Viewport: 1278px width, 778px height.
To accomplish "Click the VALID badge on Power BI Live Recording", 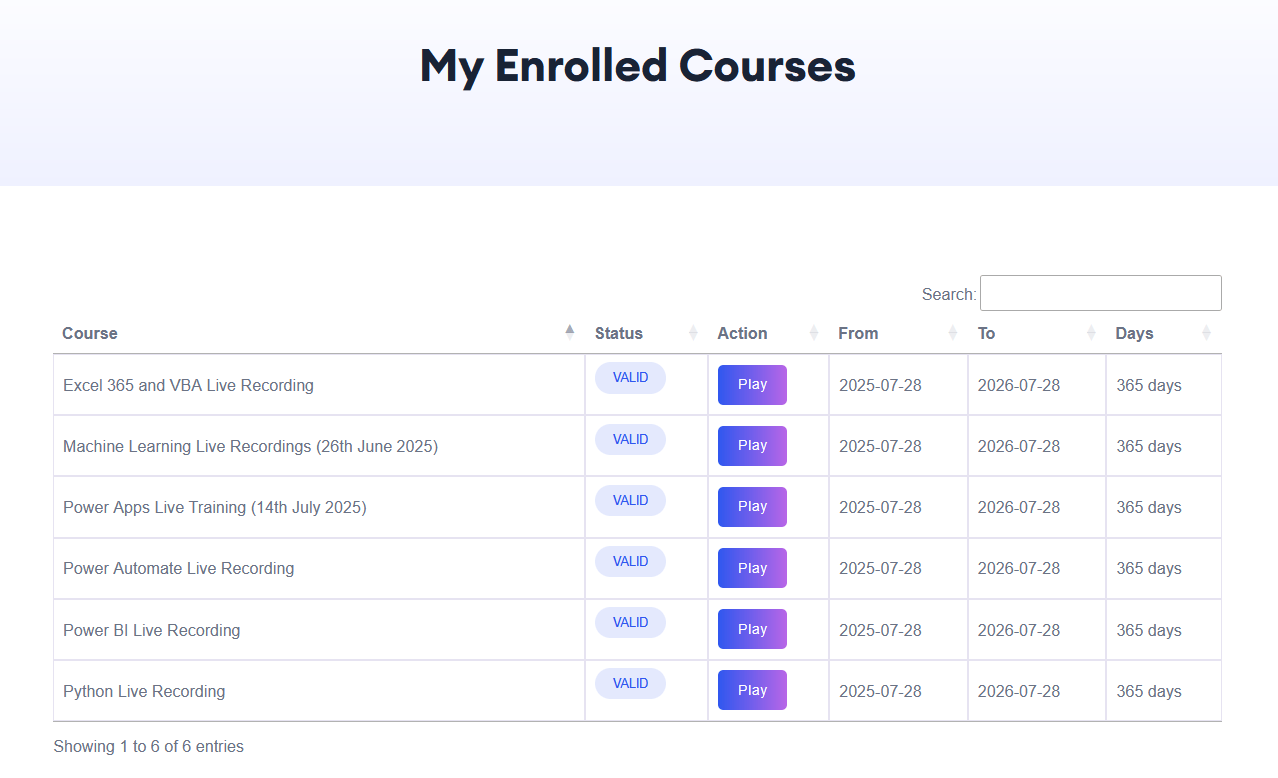I will (630, 622).
